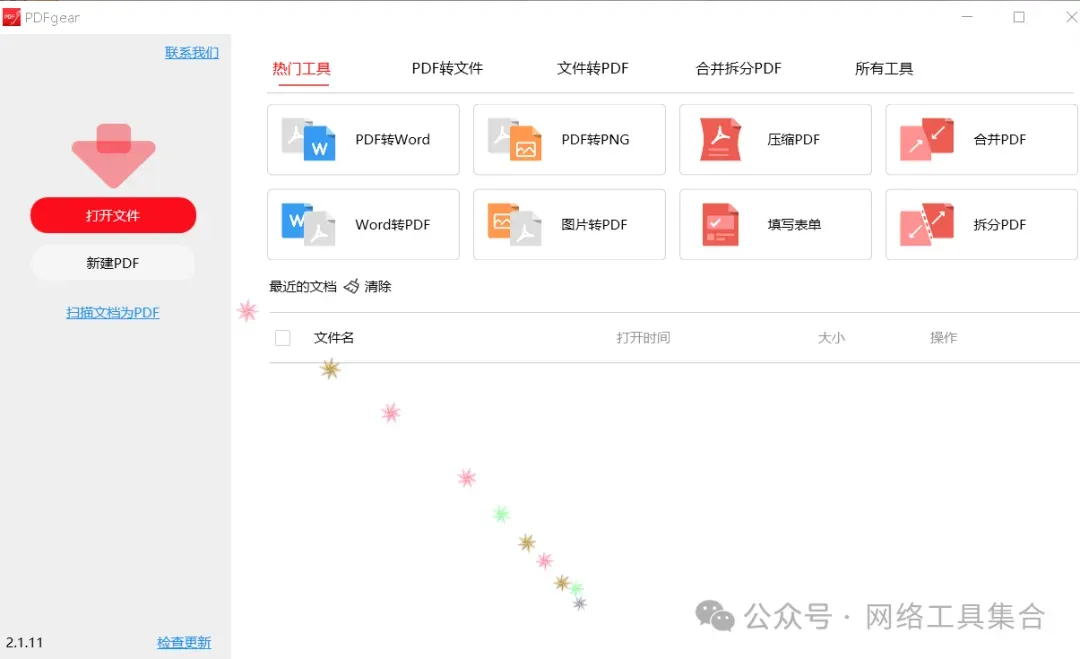1080x659 pixels.
Task: Click the 新建PDF button
Action: pos(113,263)
